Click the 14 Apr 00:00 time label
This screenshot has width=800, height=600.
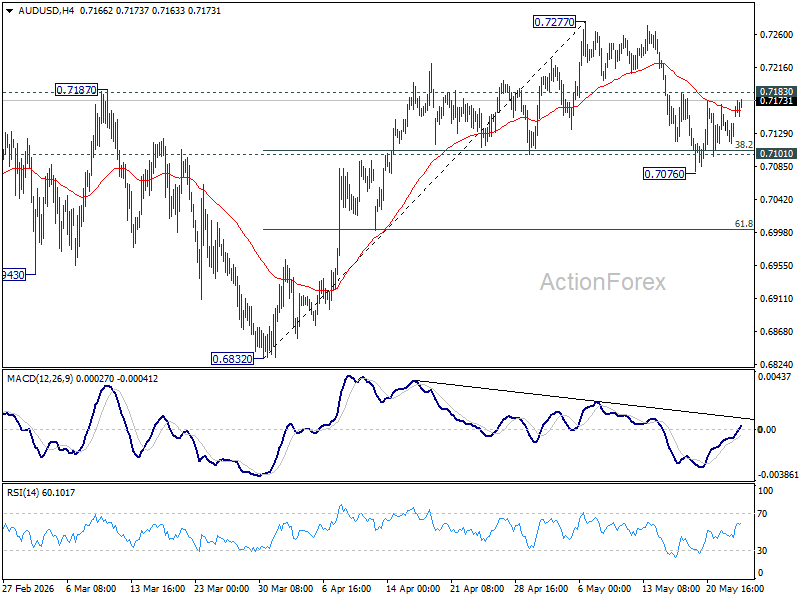413,589
